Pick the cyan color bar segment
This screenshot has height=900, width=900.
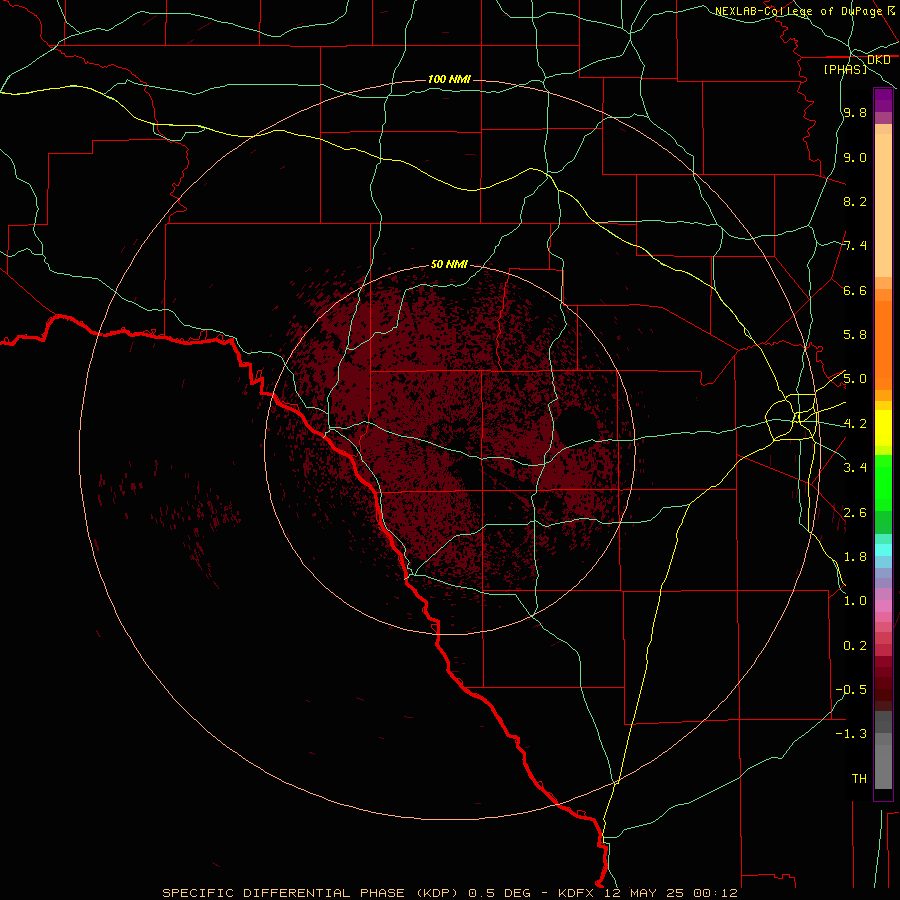pyautogui.click(x=883, y=550)
